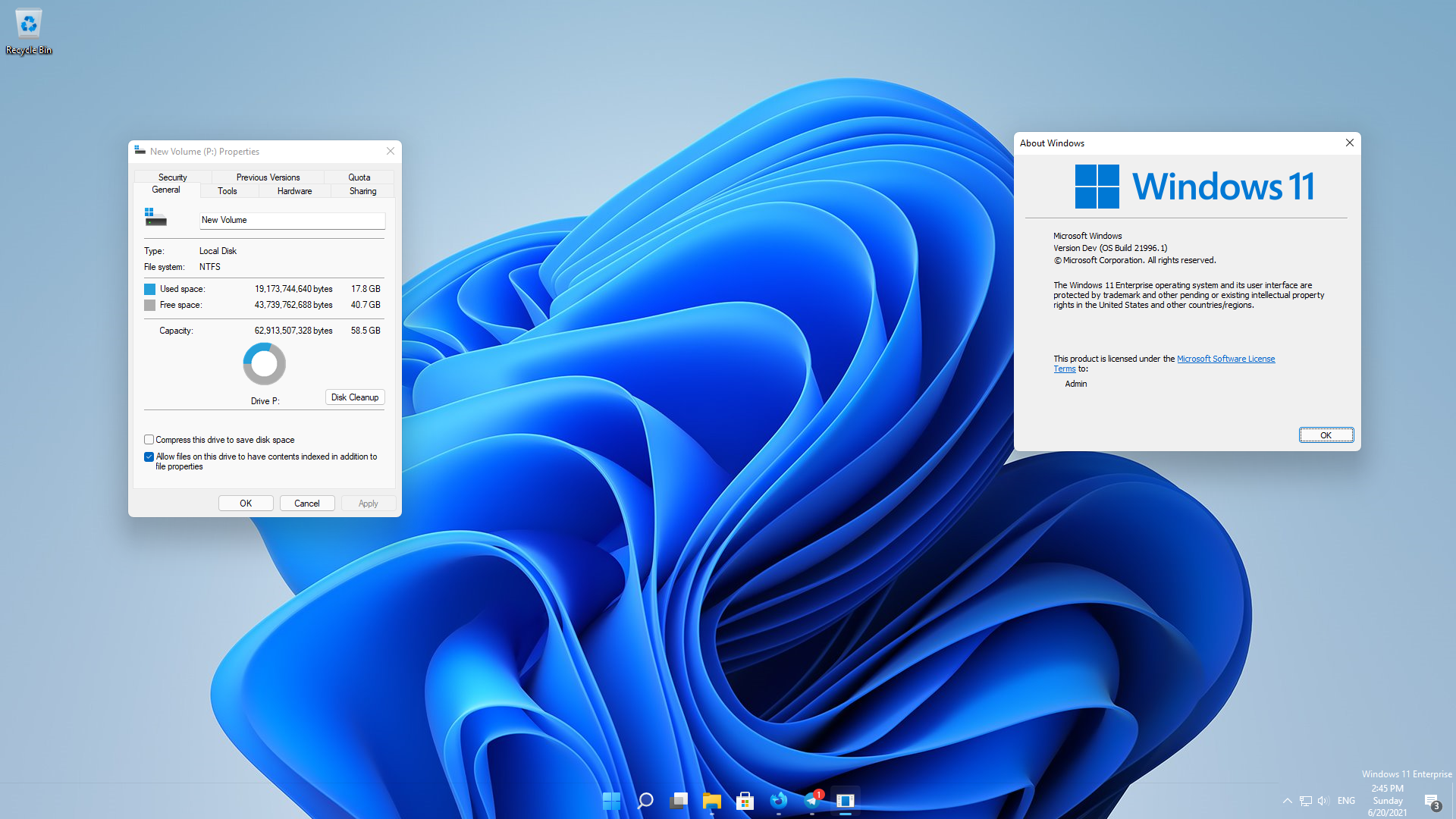Uncheck Allow files to have contents indexed
This screenshot has height=819, width=1456.
149,457
